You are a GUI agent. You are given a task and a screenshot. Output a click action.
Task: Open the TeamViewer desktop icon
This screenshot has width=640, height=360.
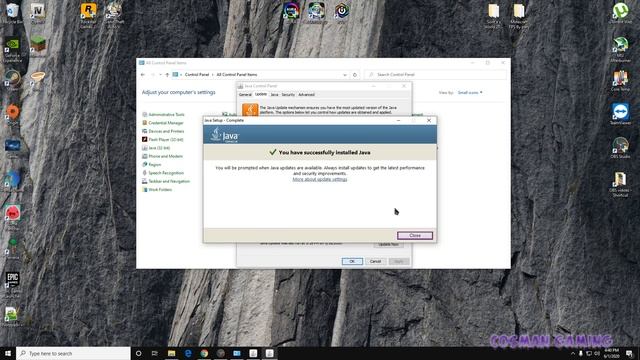point(620,114)
